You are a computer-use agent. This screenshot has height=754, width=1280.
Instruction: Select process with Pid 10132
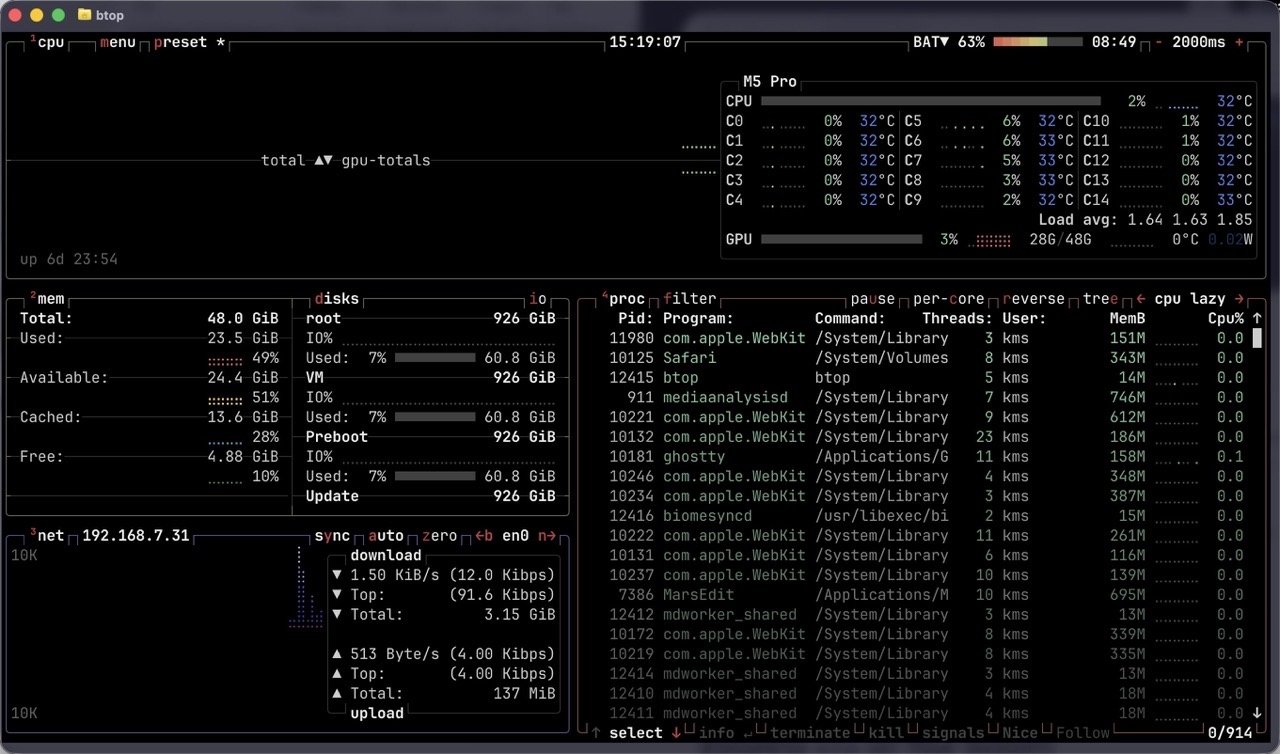point(927,437)
